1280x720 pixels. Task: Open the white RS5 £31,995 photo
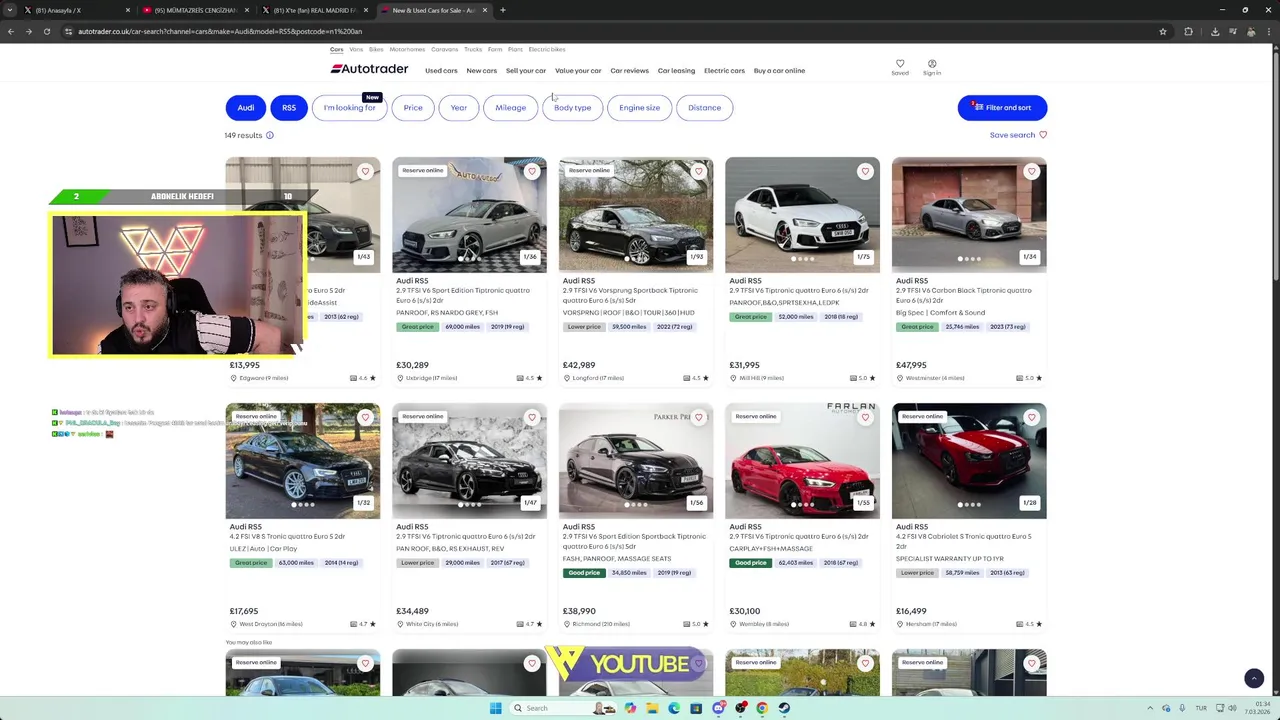(x=802, y=215)
